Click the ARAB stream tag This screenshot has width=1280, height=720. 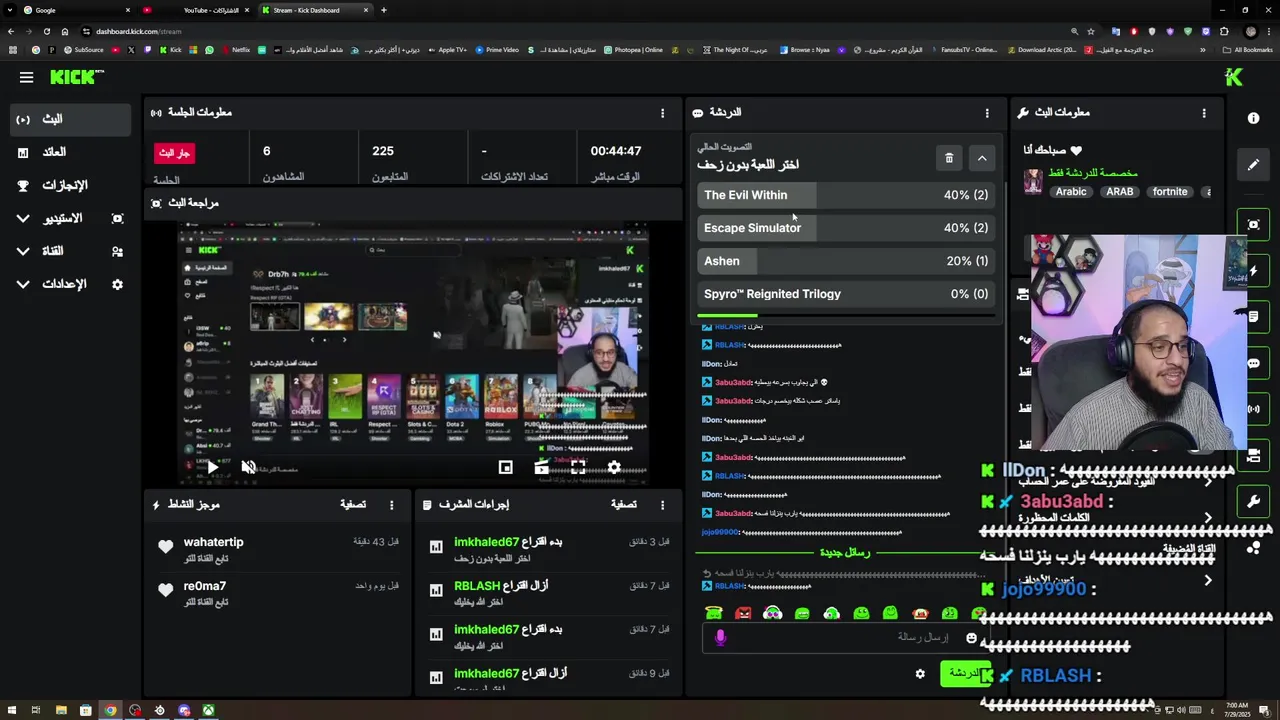pos(1120,192)
